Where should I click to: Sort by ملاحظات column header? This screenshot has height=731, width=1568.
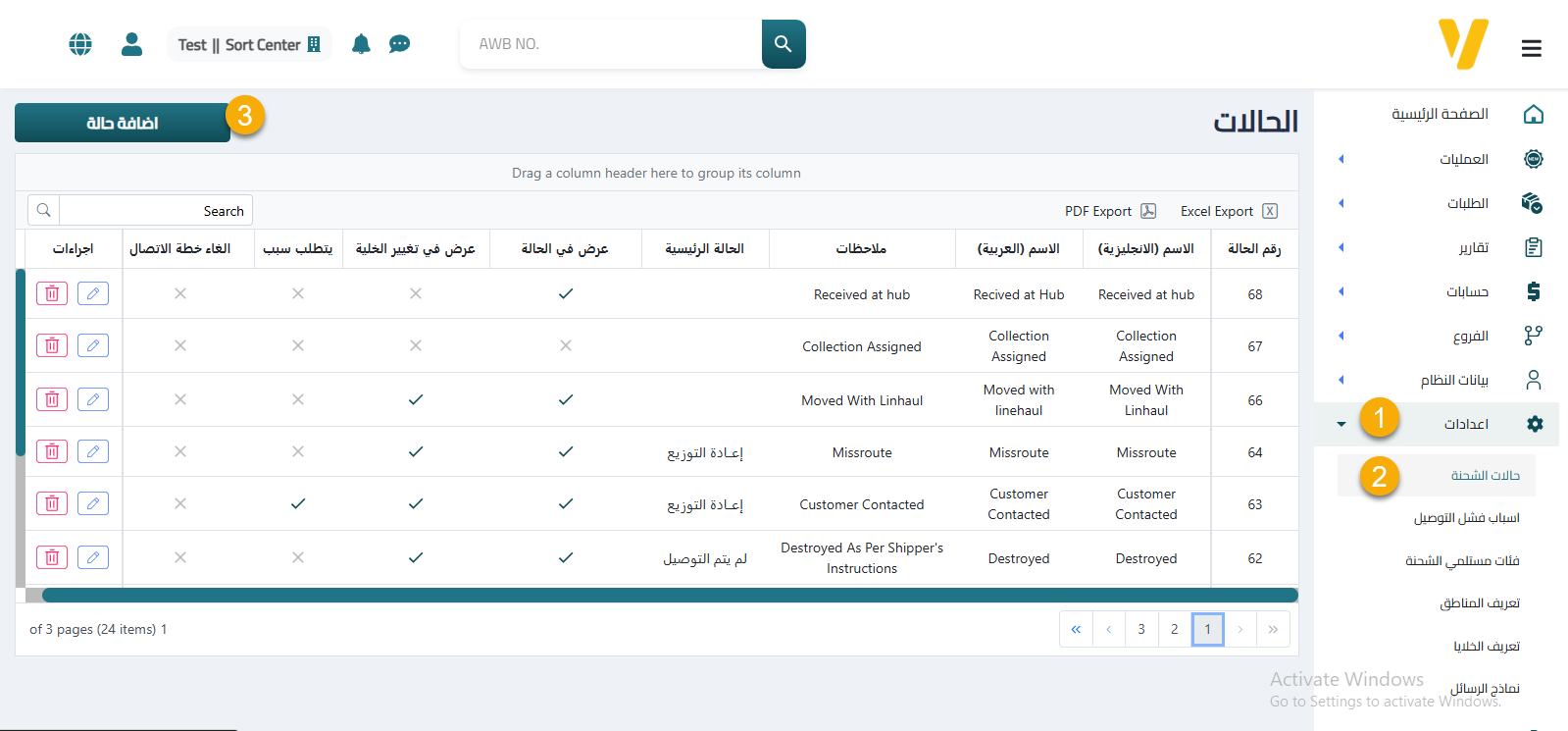tap(862, 248)
